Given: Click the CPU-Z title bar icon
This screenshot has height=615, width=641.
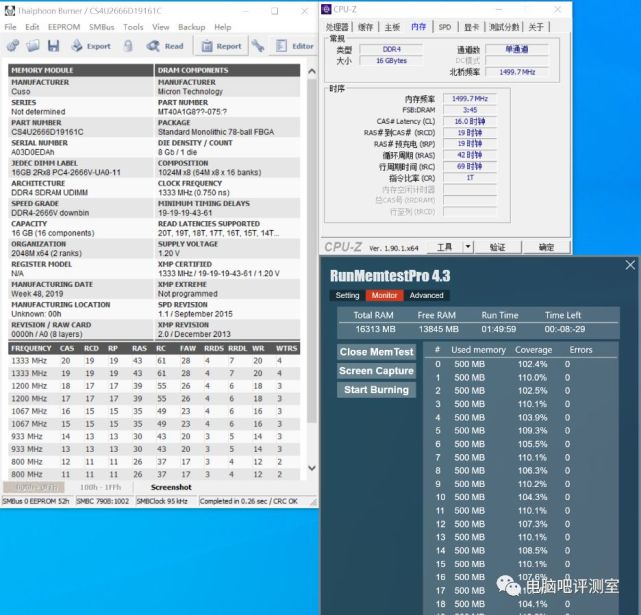Looking at the screenshot, I should tap(326, 9).
